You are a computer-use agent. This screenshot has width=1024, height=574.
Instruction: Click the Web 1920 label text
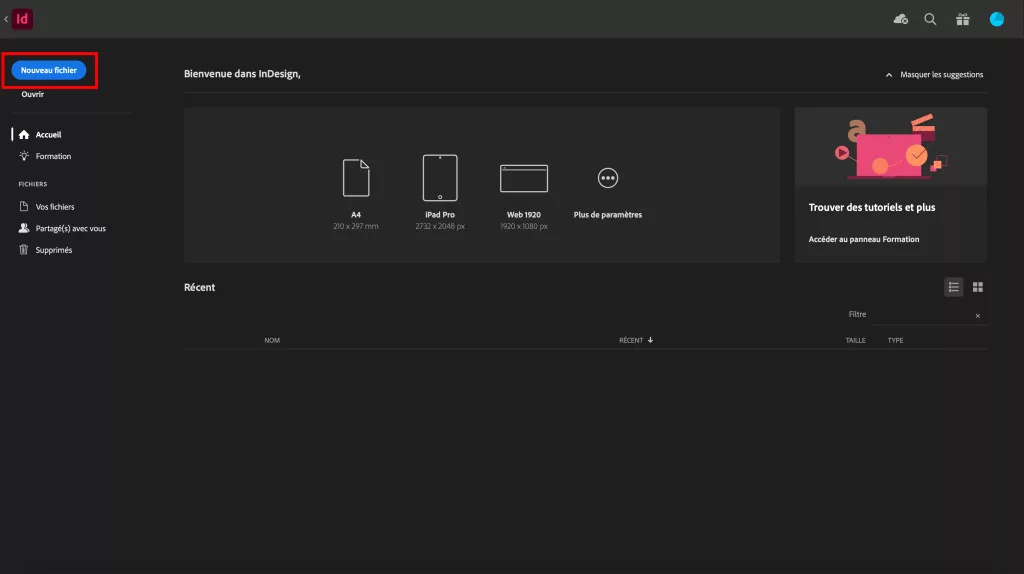[524, 214]
